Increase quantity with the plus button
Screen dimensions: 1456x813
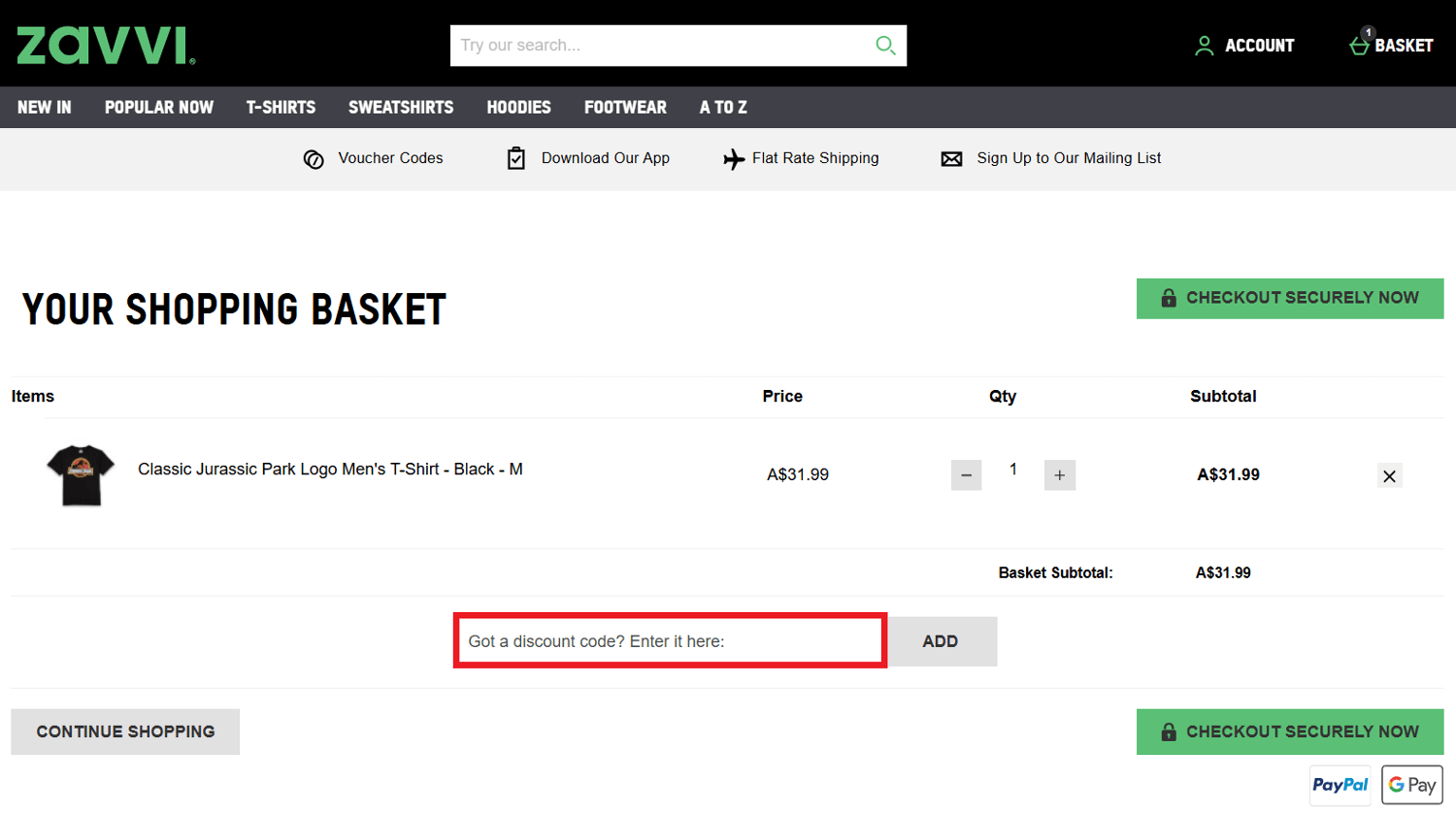(1059, 475)
